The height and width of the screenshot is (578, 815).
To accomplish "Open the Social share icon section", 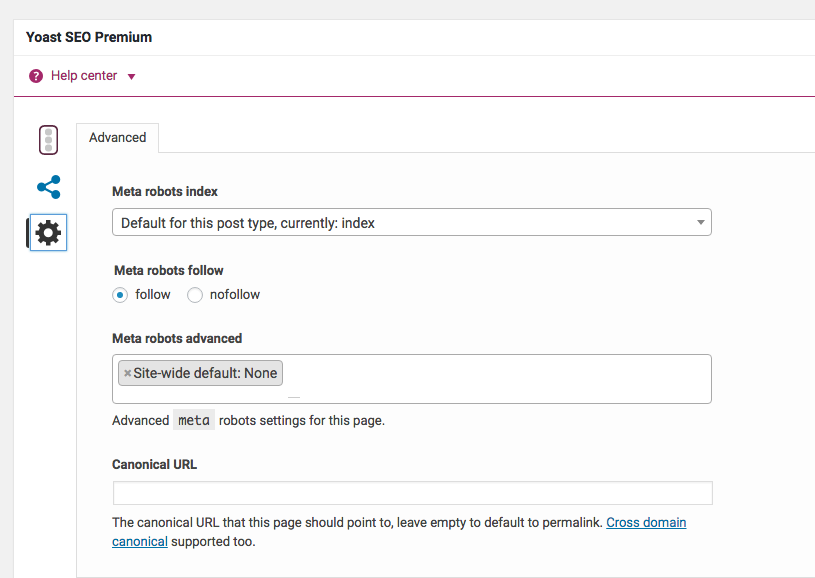I will coord(48,187).
